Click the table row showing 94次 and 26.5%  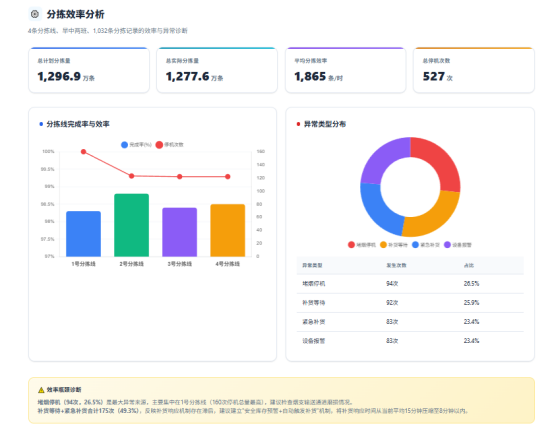(x=410, y=284)
